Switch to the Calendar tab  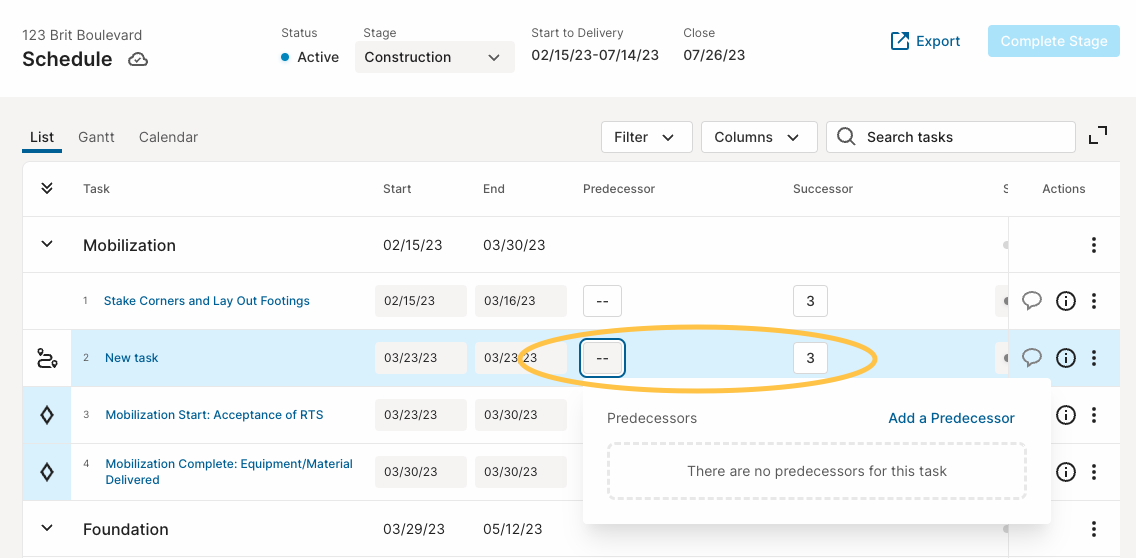[168, 137]
